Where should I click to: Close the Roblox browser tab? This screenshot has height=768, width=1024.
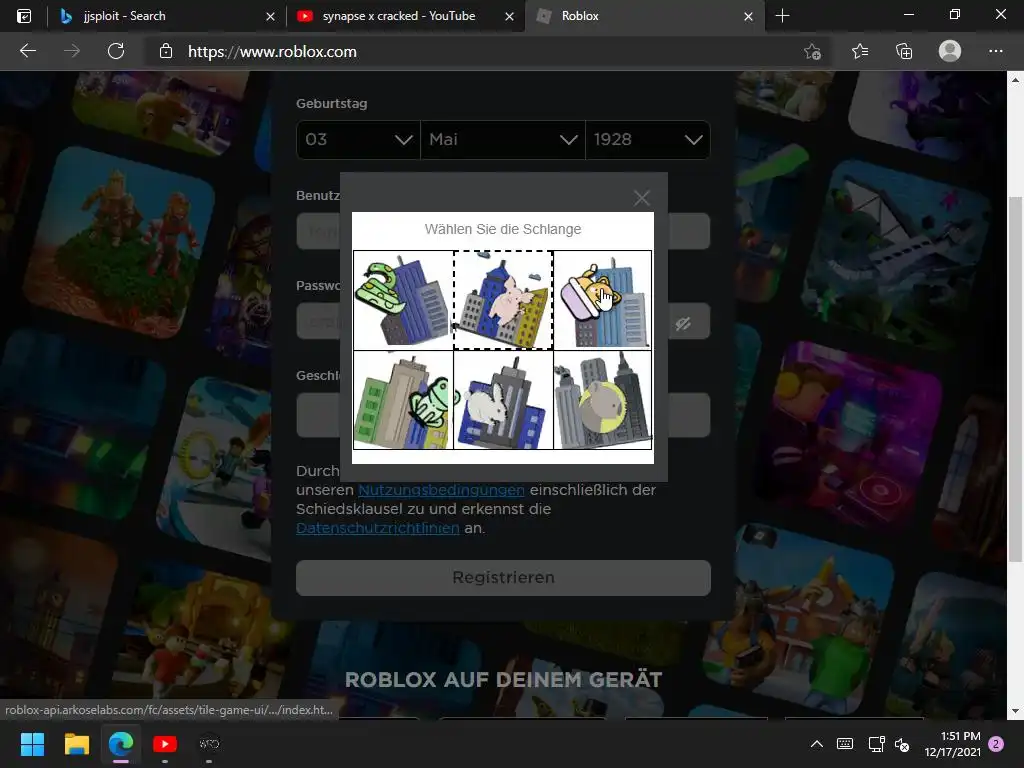[x=748, y=16]
